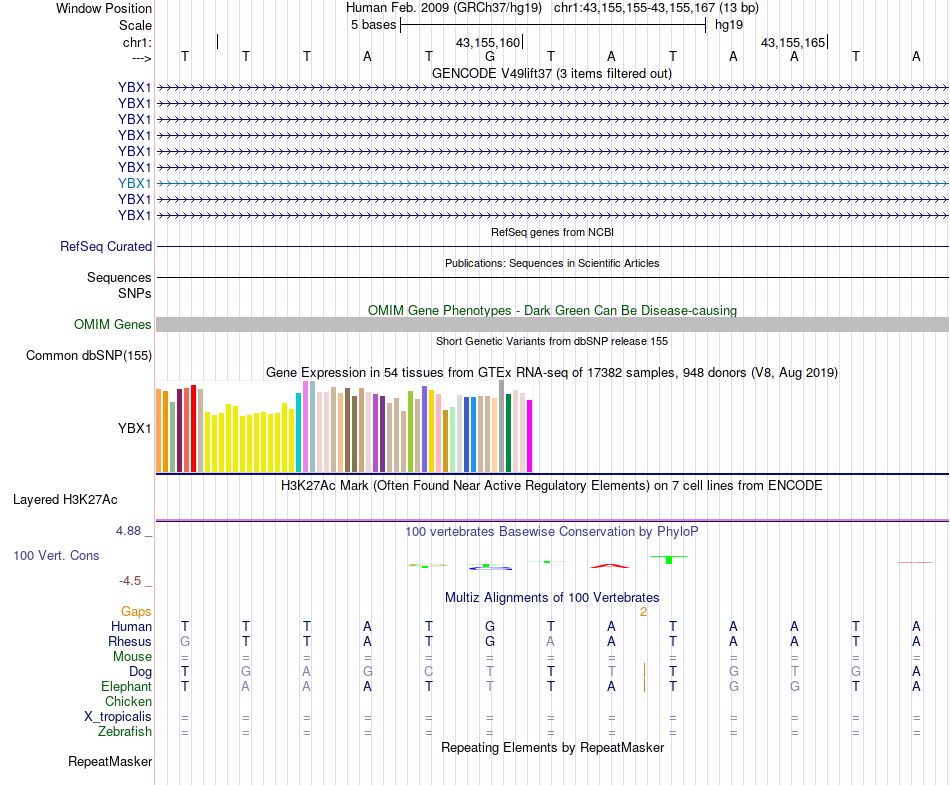Click the Human species row label

pyautogui.click(x=131, y=626)
